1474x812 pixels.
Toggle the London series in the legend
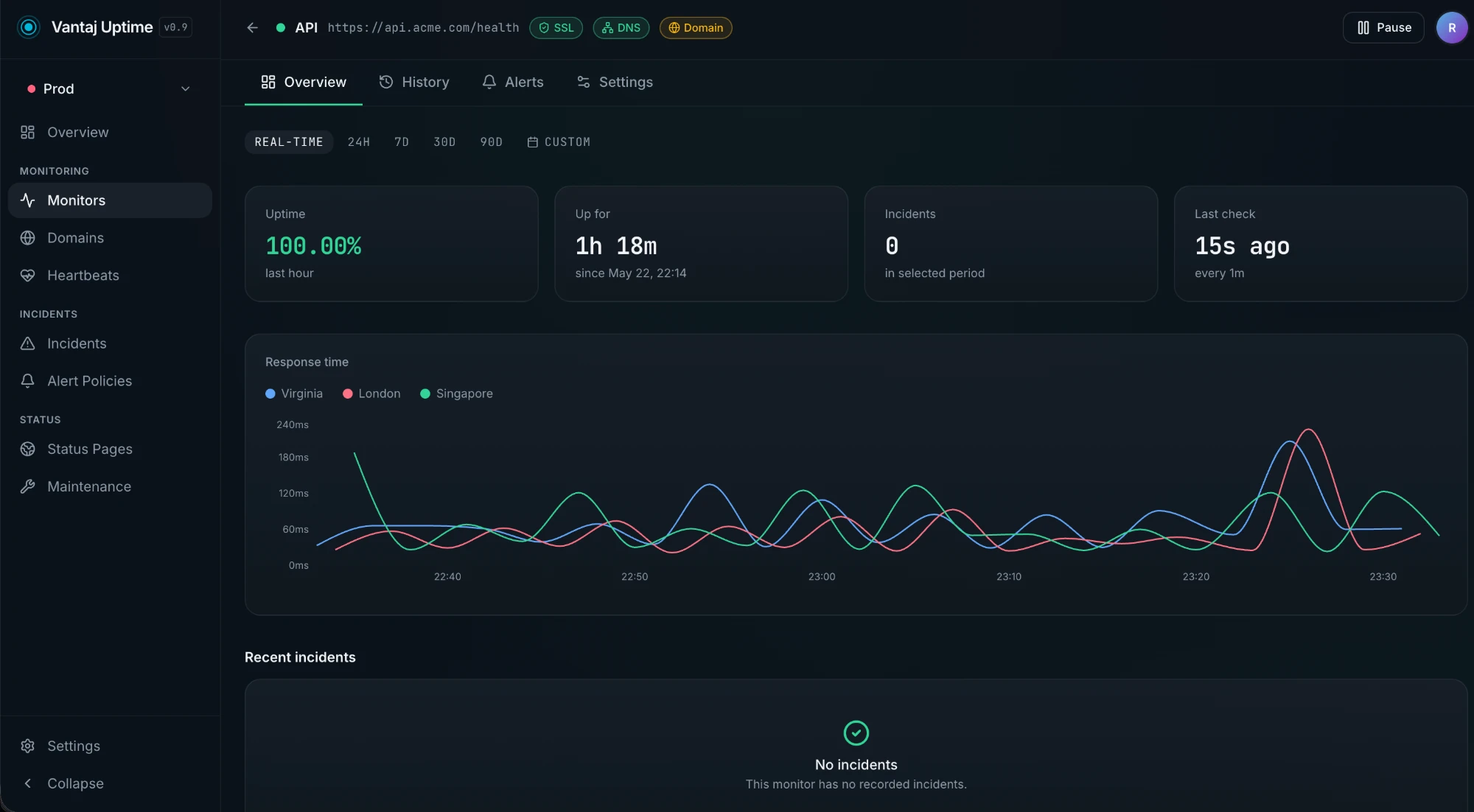371,393
